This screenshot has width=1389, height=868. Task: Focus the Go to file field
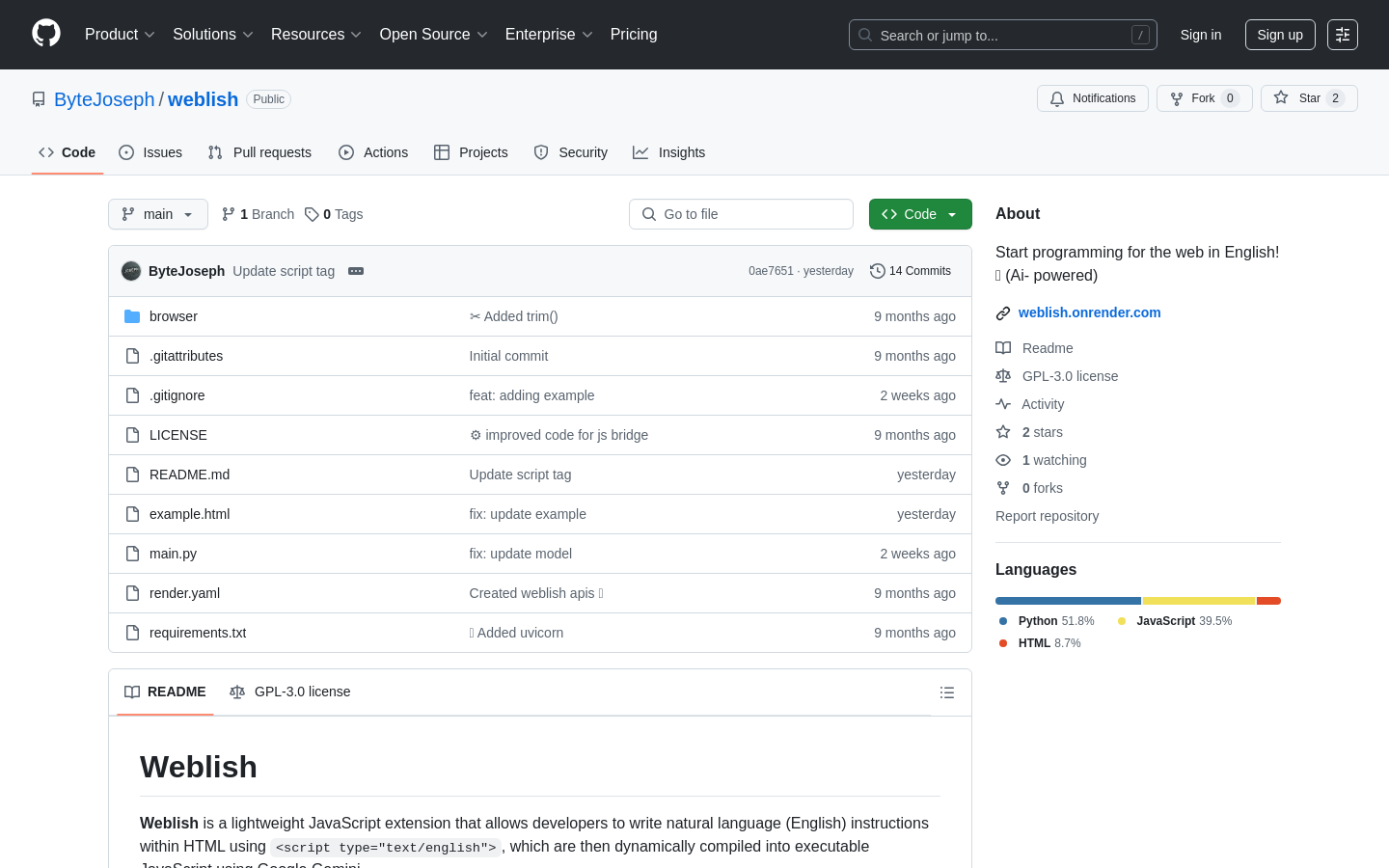coord(741,214)
